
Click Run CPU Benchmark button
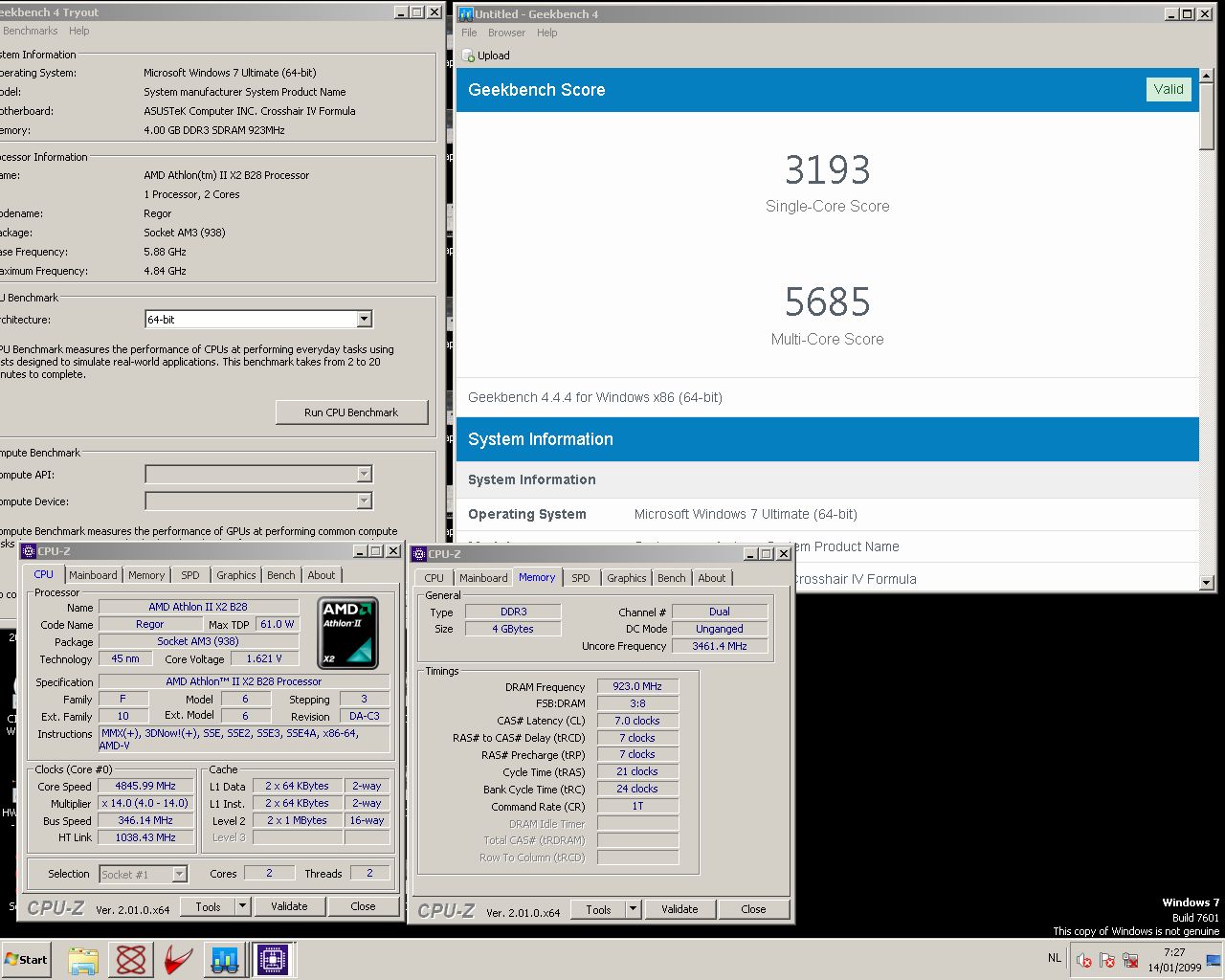351,412
